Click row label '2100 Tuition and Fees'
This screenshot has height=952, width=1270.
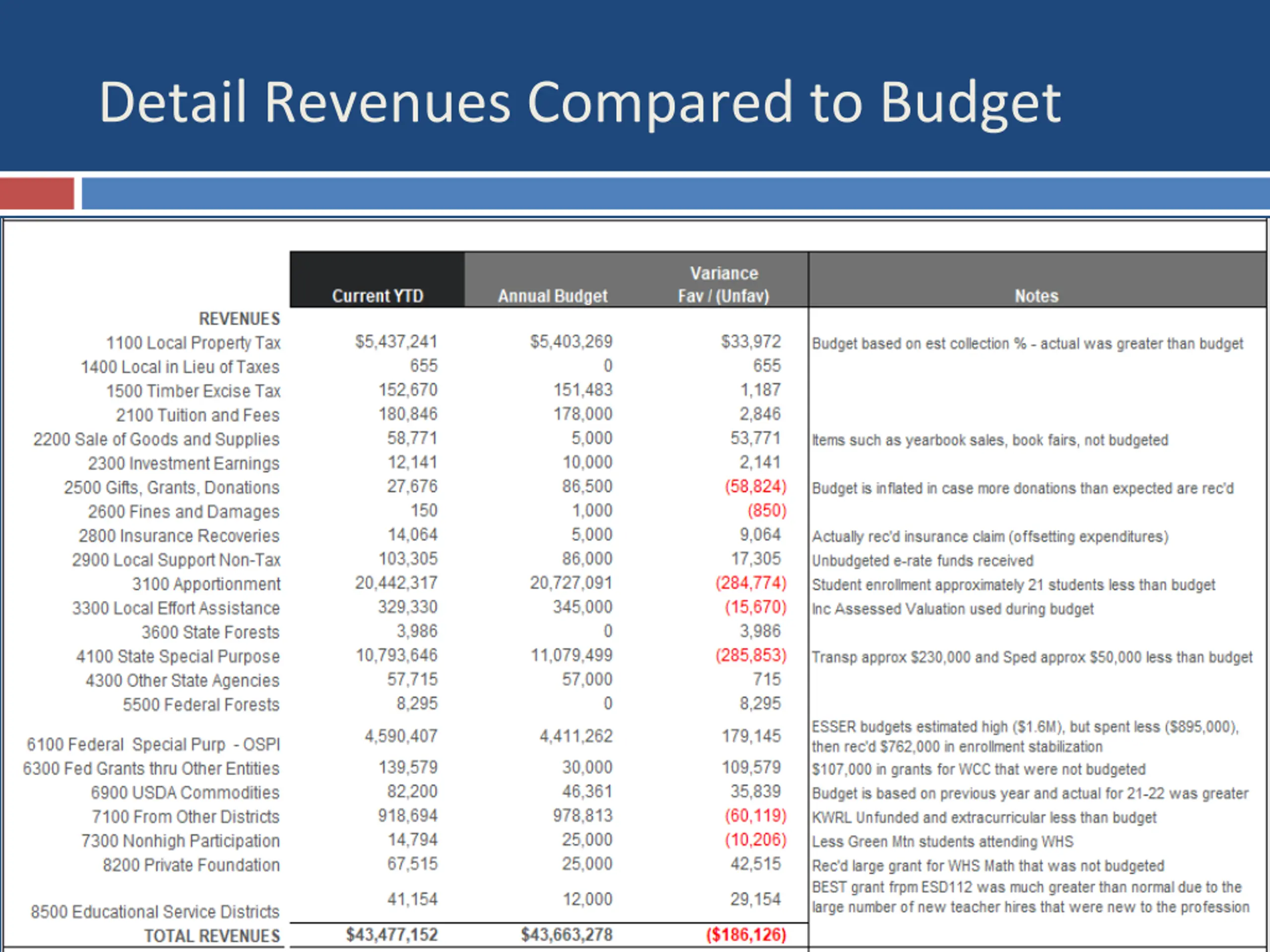coord(197,416)
